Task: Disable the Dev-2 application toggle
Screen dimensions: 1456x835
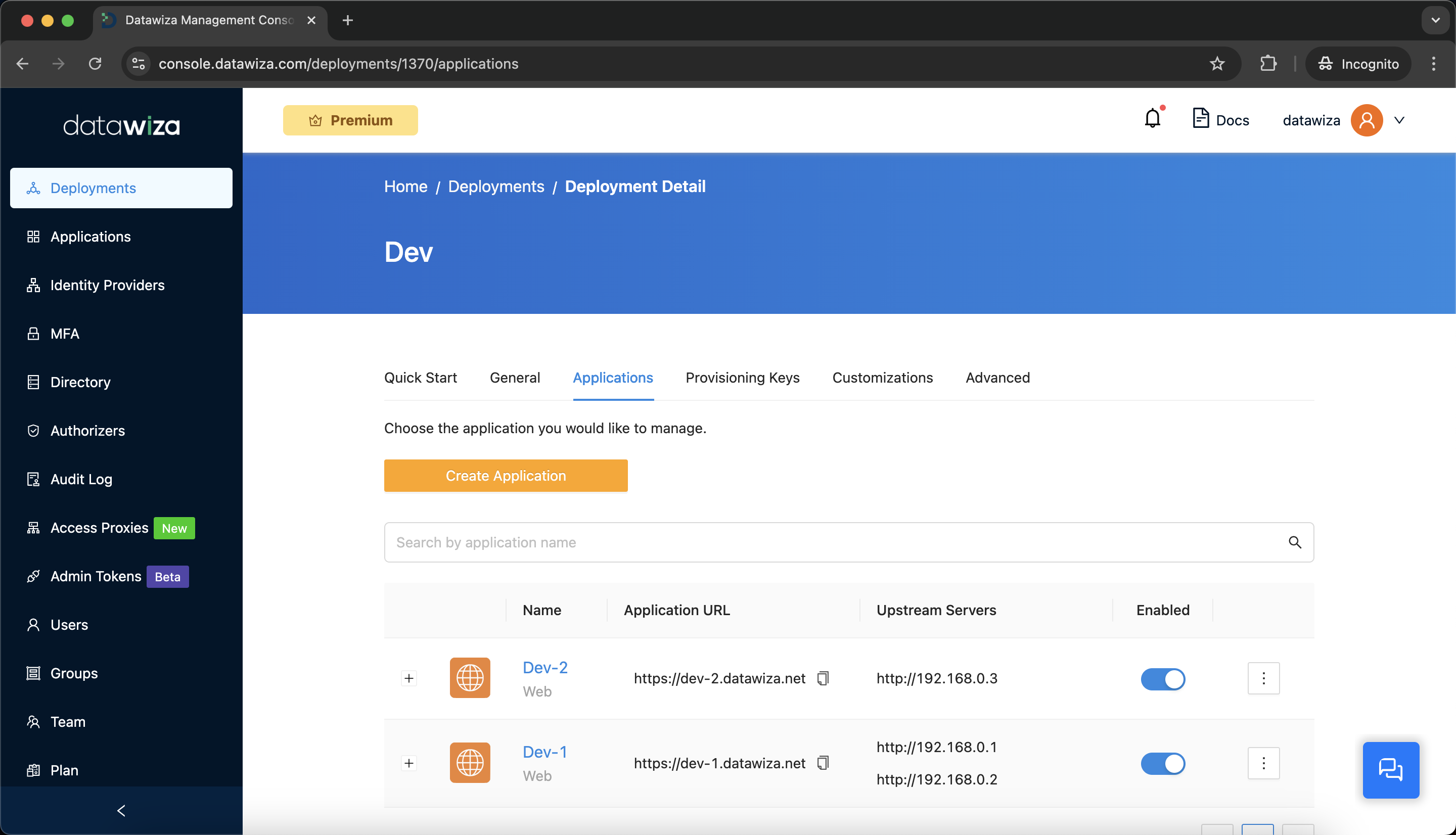Action: click(1162, 679)
